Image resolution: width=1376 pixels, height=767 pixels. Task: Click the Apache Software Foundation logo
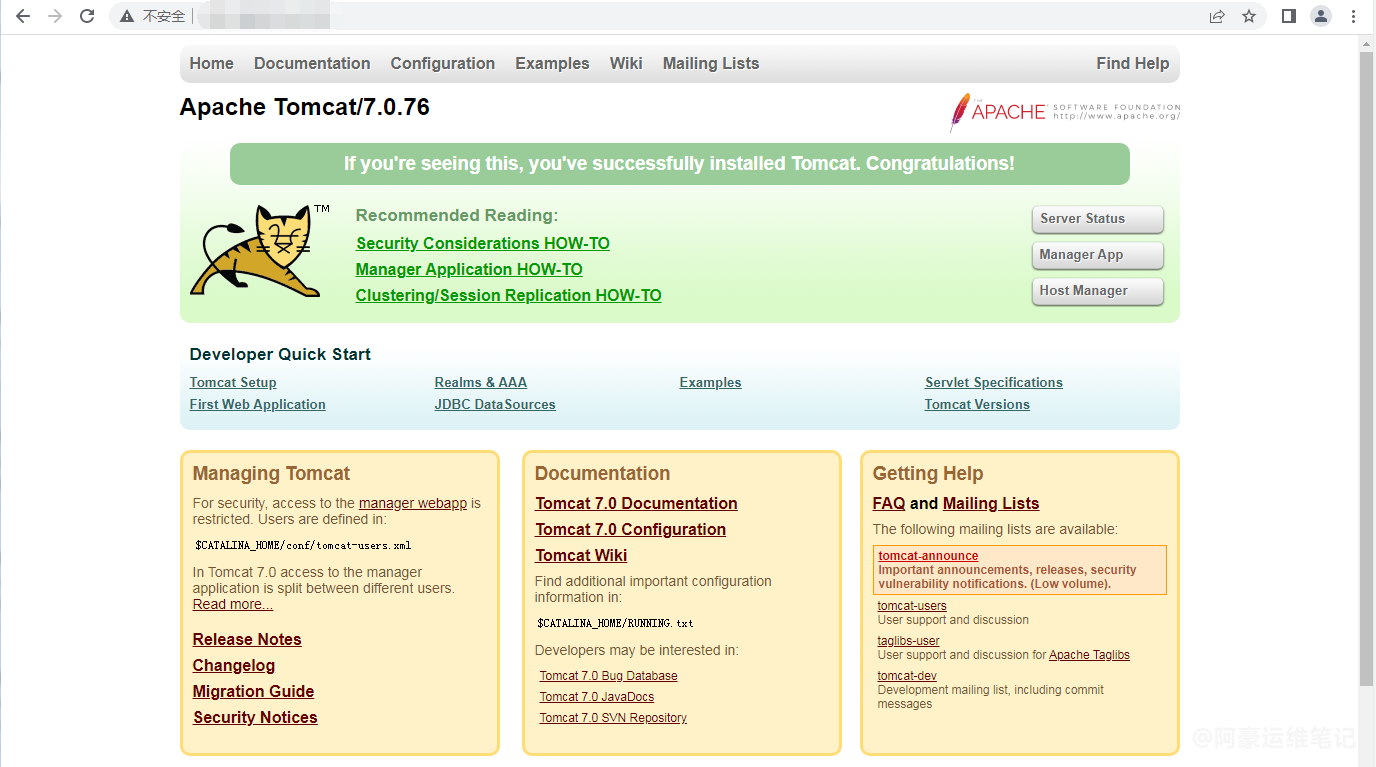[x=1065, y=111]
